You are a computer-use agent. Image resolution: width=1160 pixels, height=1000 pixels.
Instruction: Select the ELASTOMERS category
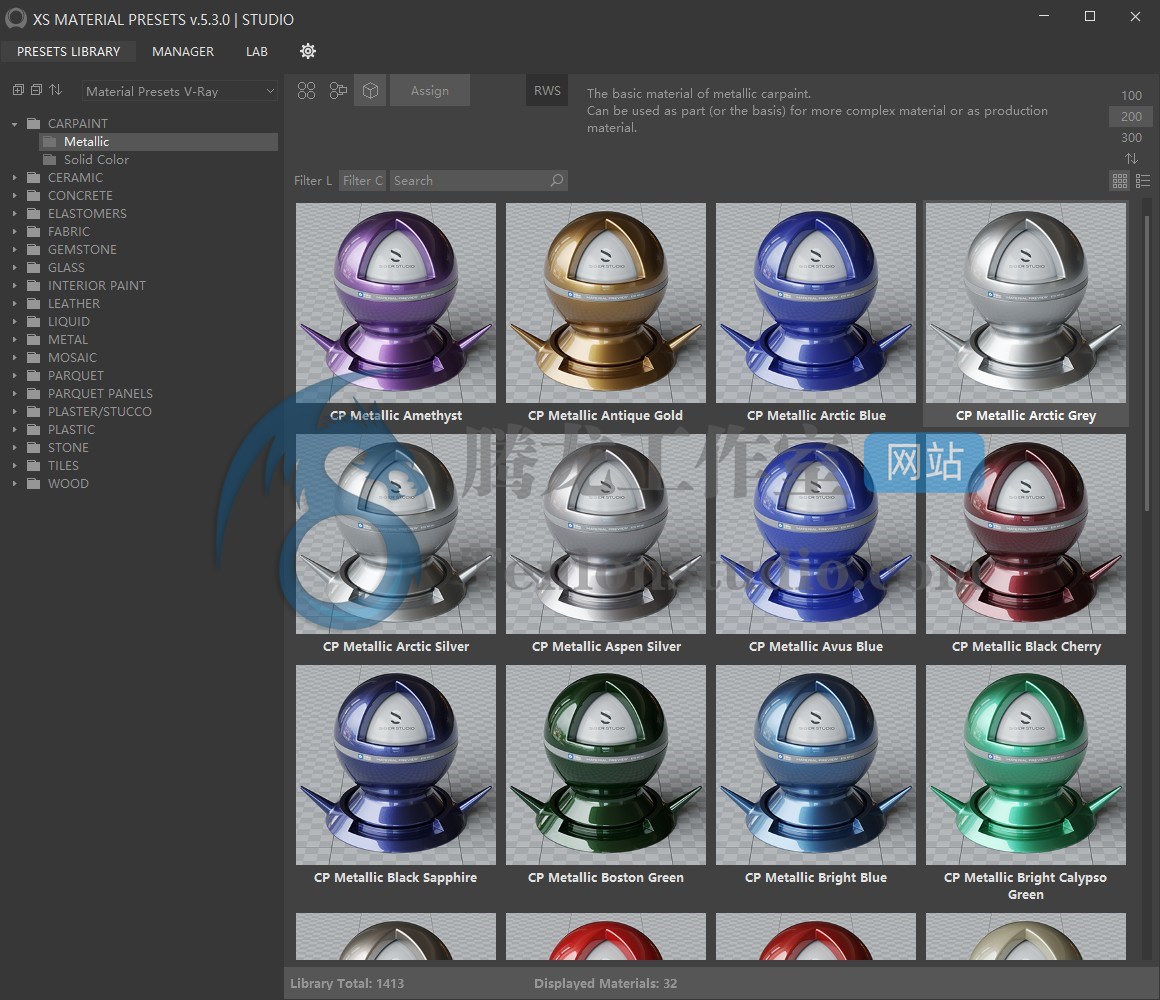(x=87, y=214)
